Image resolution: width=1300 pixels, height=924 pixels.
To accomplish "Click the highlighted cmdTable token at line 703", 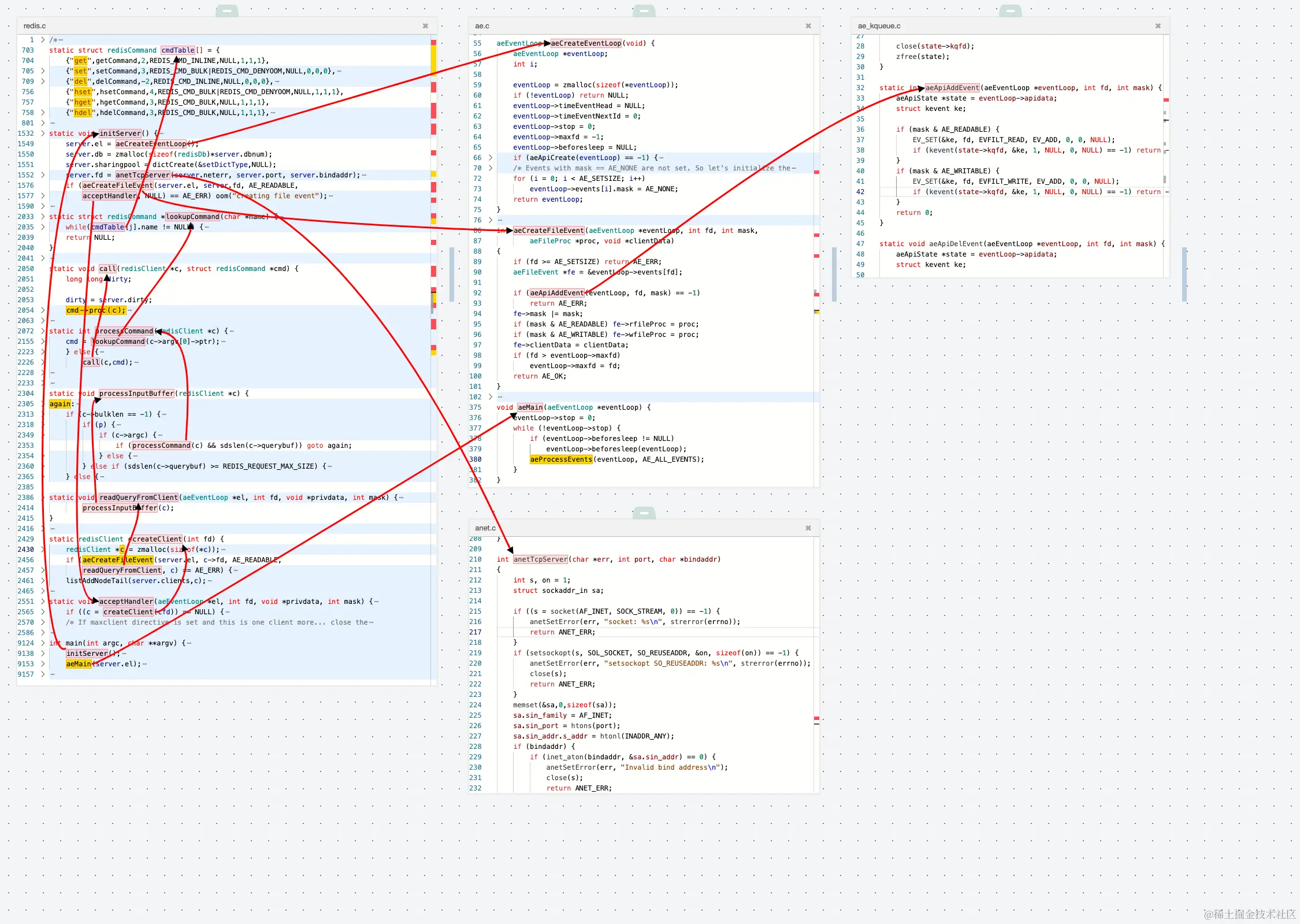I will coord(178,50).
